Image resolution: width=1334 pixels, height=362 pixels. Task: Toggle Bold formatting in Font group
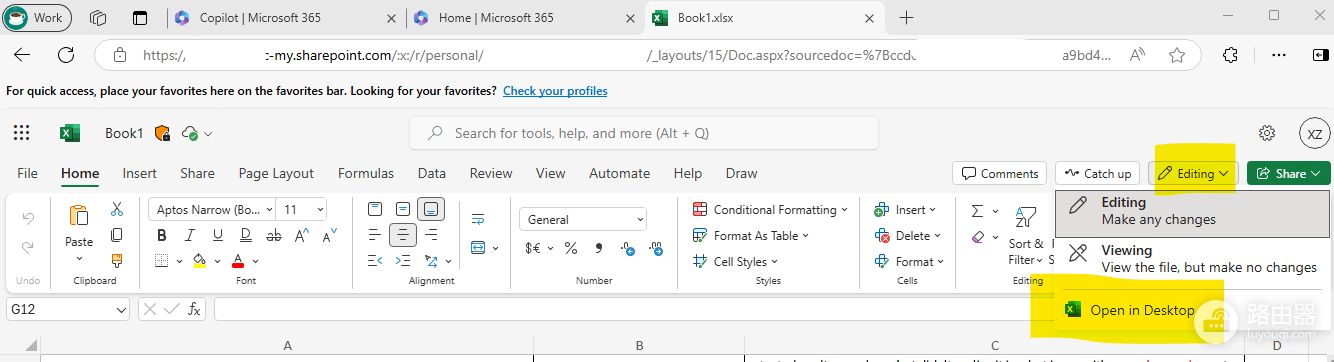(x=161, y=236)
